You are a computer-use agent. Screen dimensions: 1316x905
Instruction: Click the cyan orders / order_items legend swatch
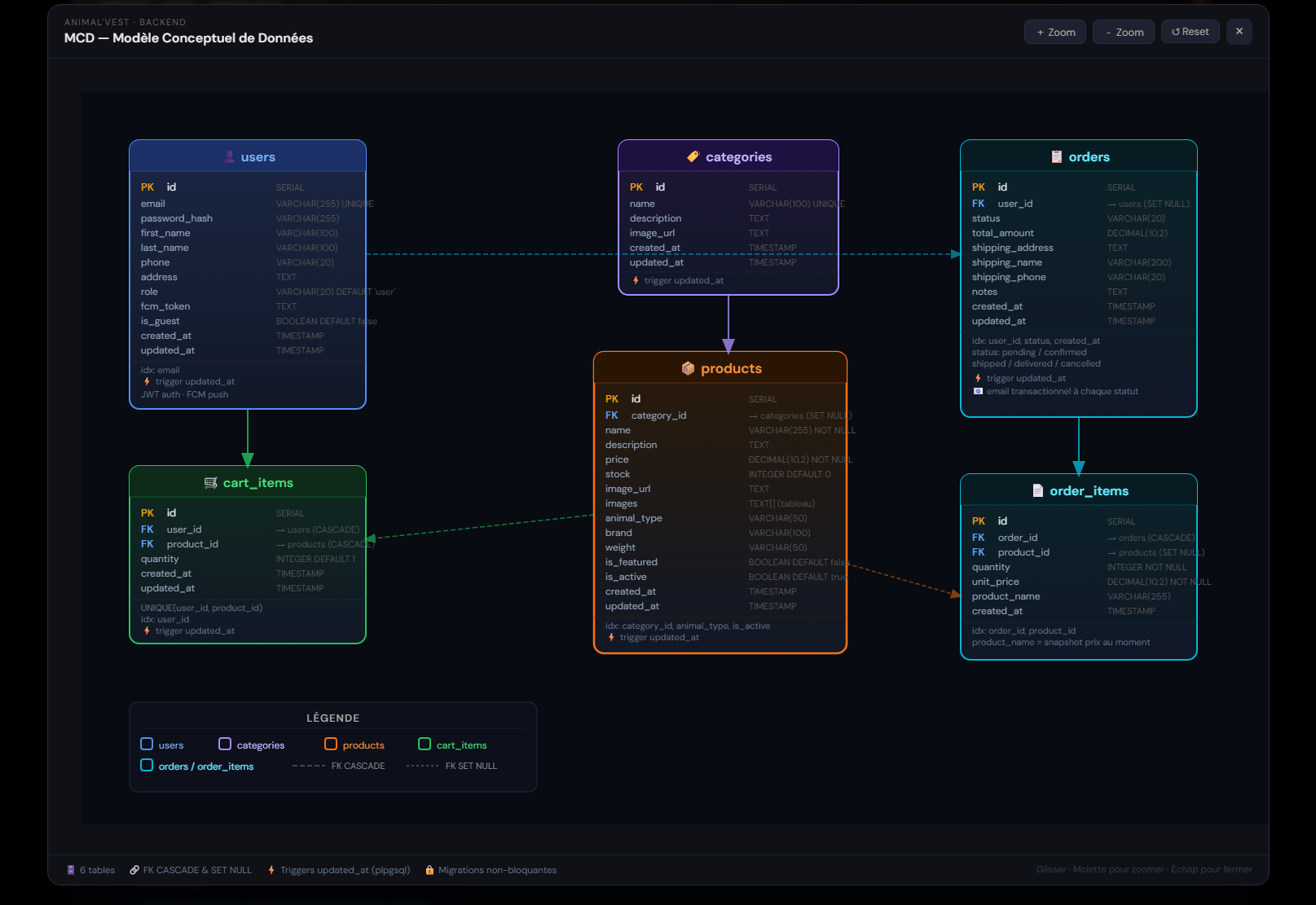coord(147,765)
